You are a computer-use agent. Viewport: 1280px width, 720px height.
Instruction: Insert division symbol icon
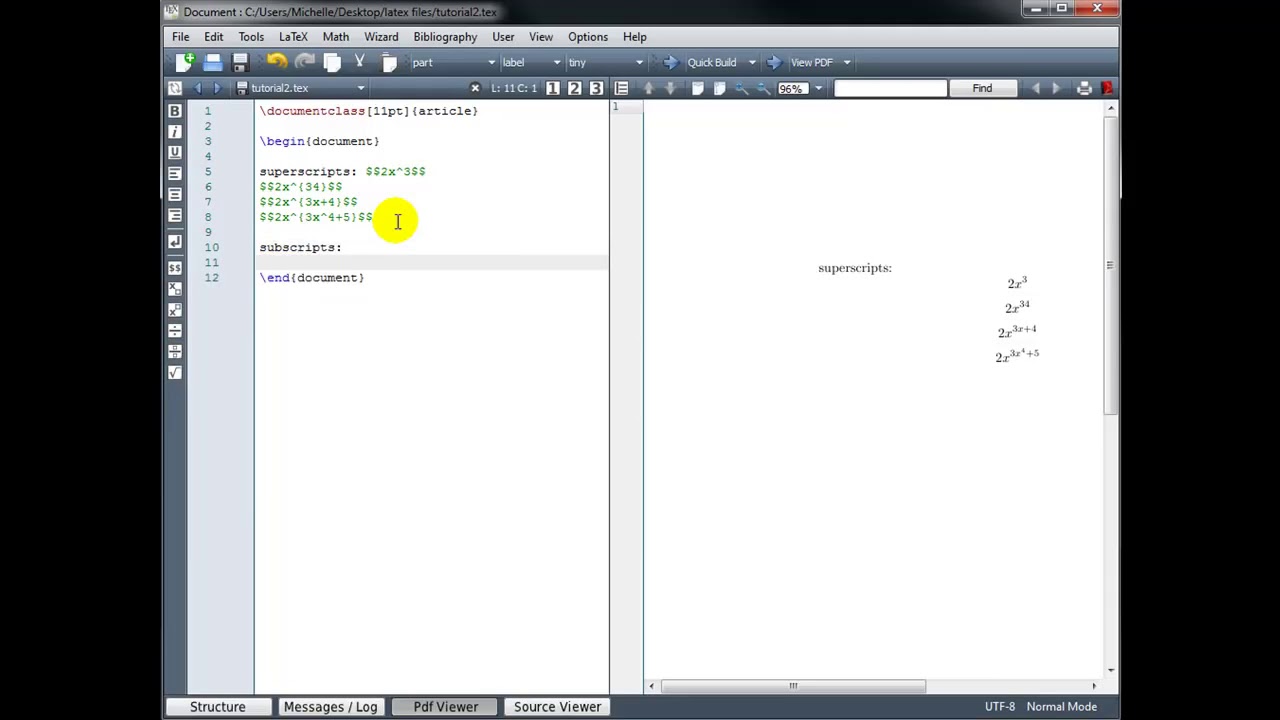[x=175, y=331]
